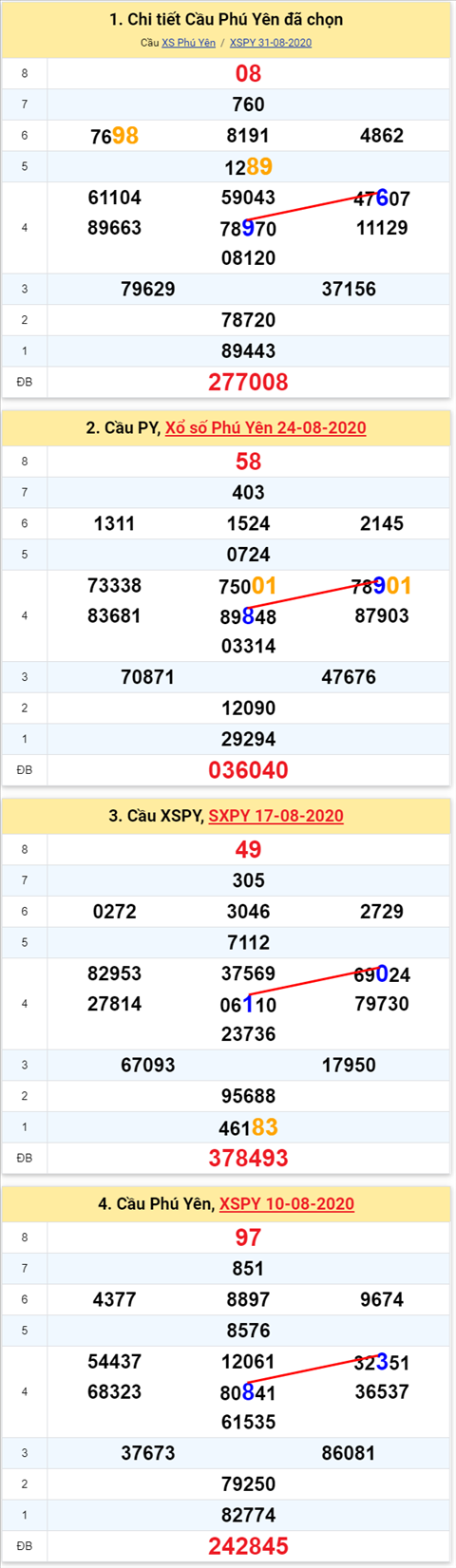
Task: Click the number 4862
Action: point(382,136)
